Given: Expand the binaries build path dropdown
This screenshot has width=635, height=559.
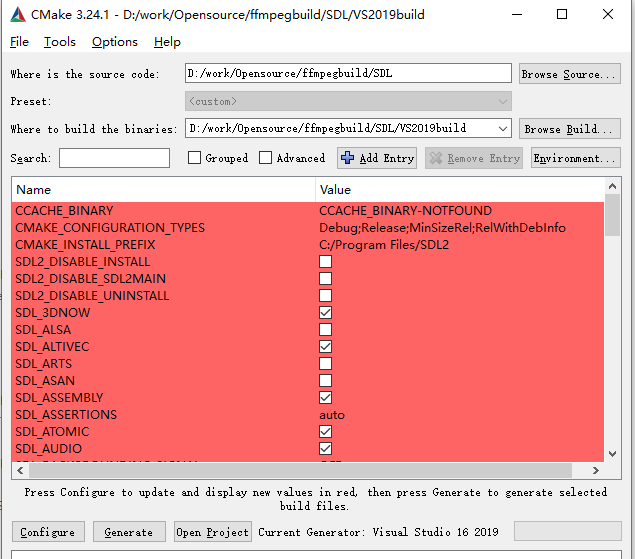Looking at the screenshot, I should [x=502, y=128].
